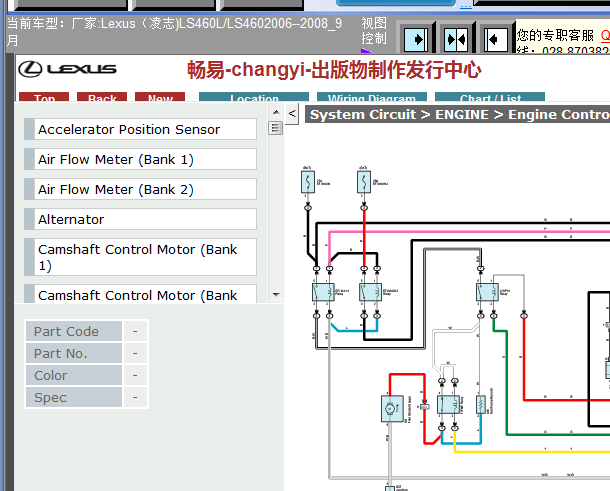Image resolution: width=610 pixels, height=491 pixels.
Task: Click the component list scrollbar thumb
Action: [x=275, y=128]
